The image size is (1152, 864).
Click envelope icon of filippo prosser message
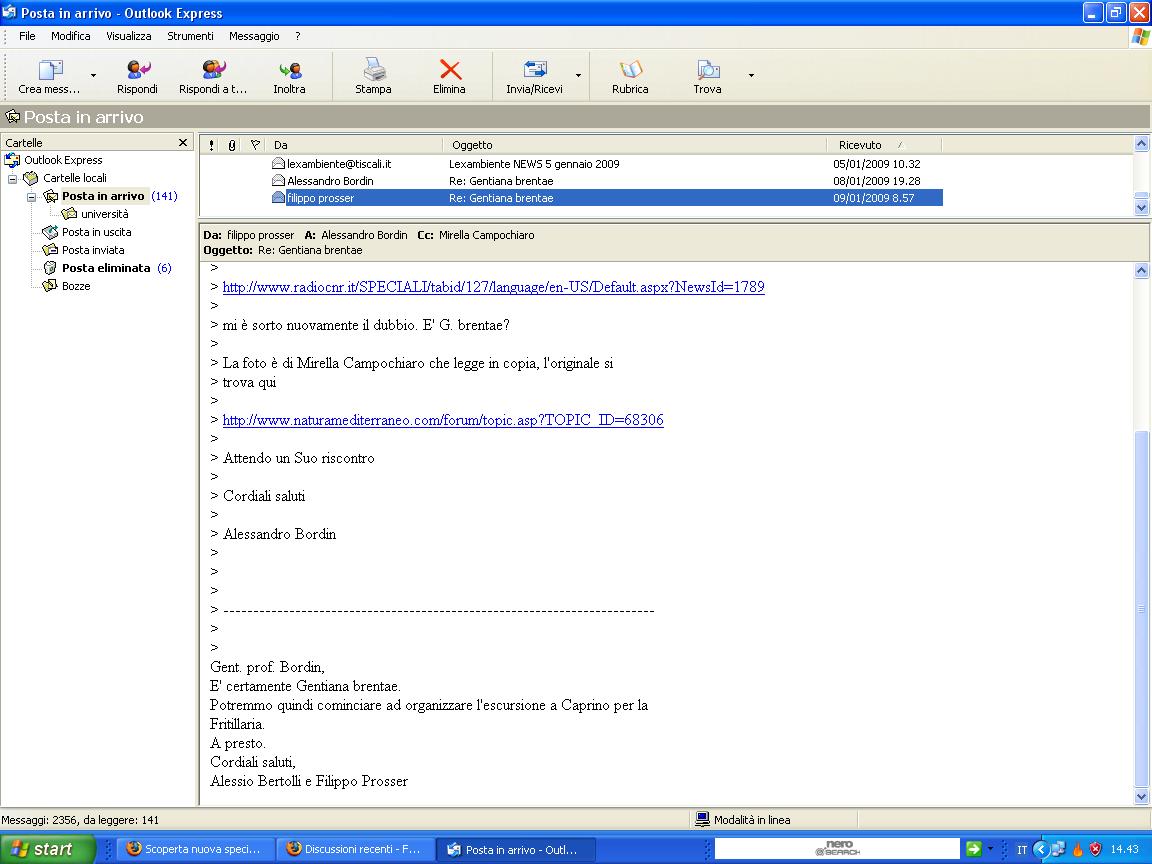point(278,197)
